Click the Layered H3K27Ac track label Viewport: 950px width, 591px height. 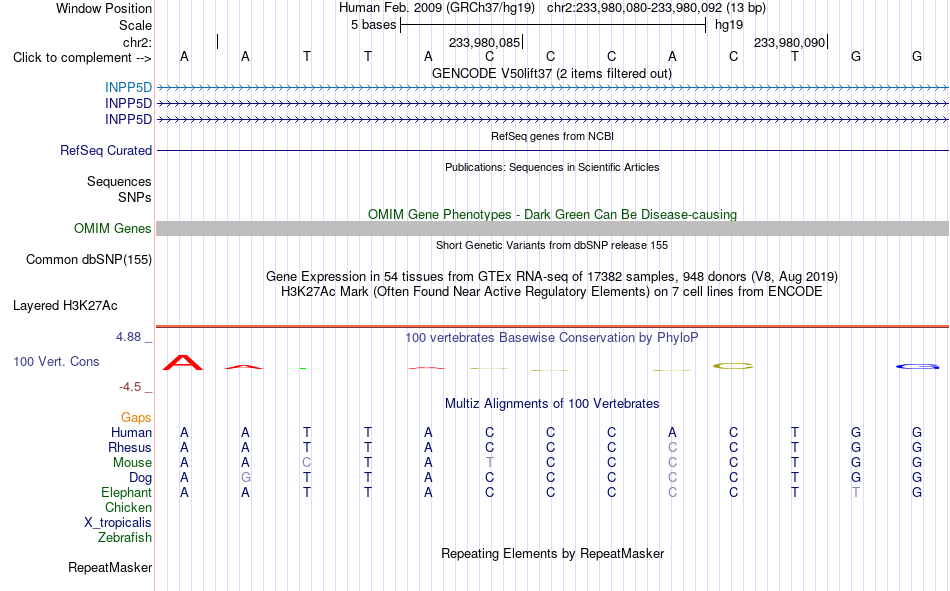(65, 306)
